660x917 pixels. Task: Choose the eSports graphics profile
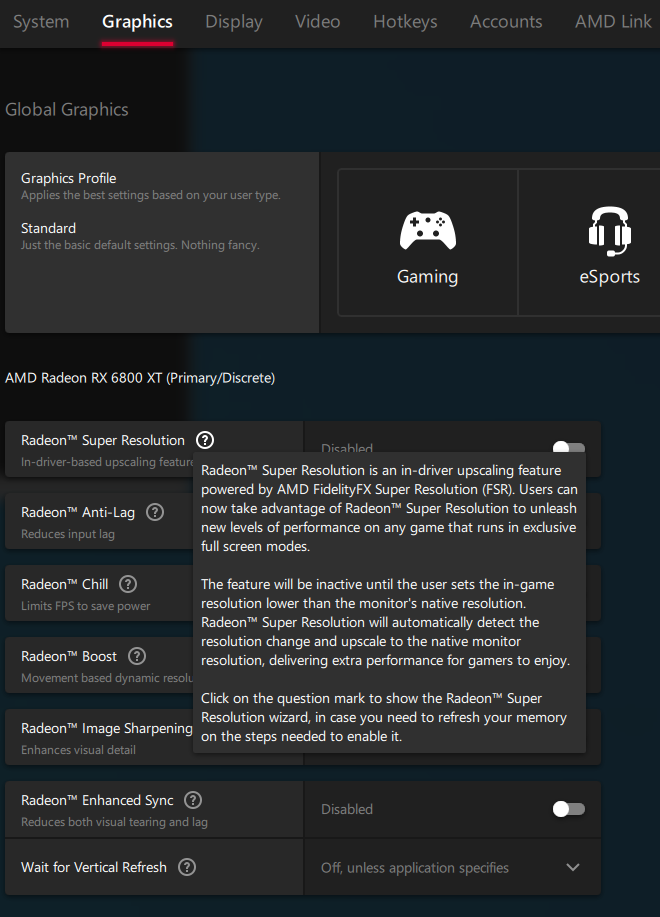[x=590, y=243]
